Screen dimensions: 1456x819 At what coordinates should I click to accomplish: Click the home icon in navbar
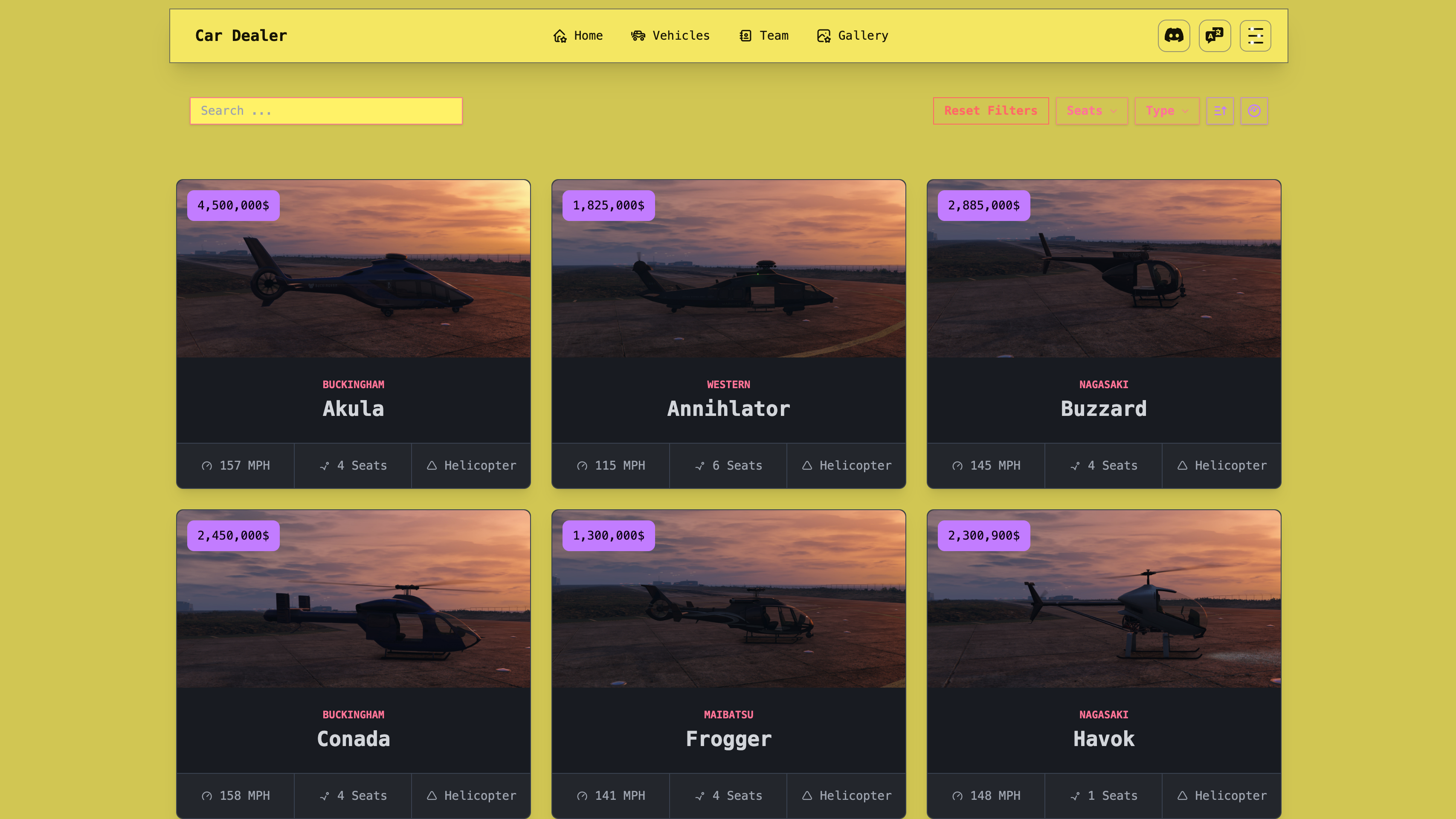pyautogui.click(x=560, y=35)
